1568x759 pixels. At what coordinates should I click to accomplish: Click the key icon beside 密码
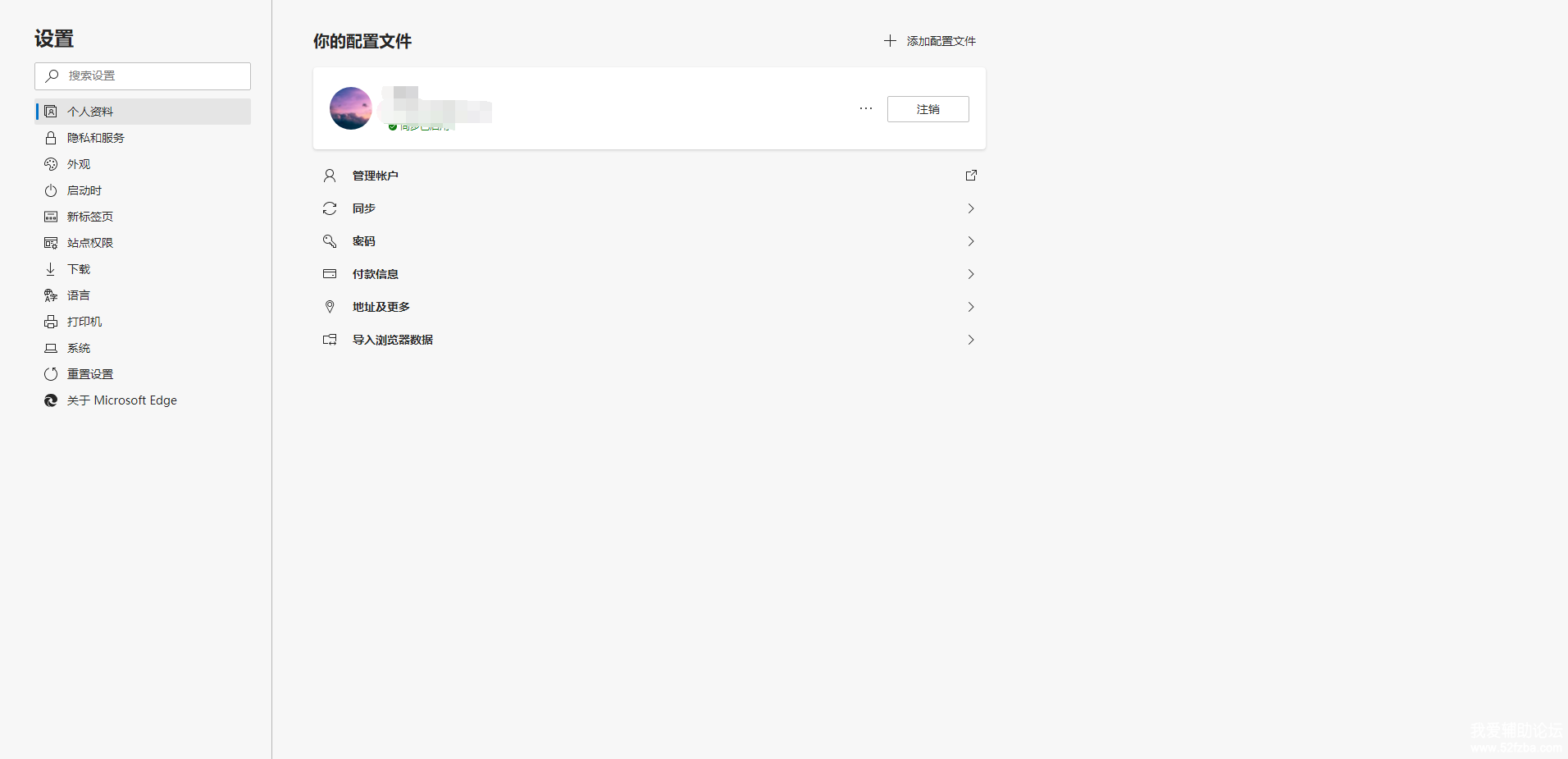(x=330, y=241)
